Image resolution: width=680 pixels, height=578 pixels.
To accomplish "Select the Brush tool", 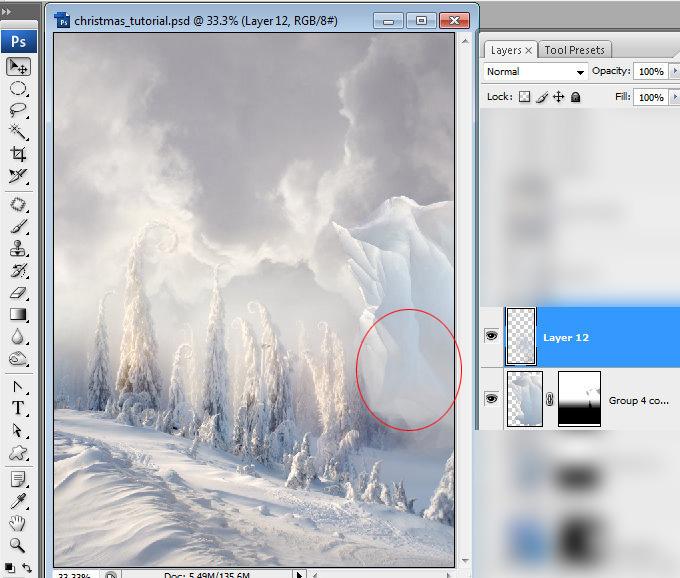I will click(18, 226).
